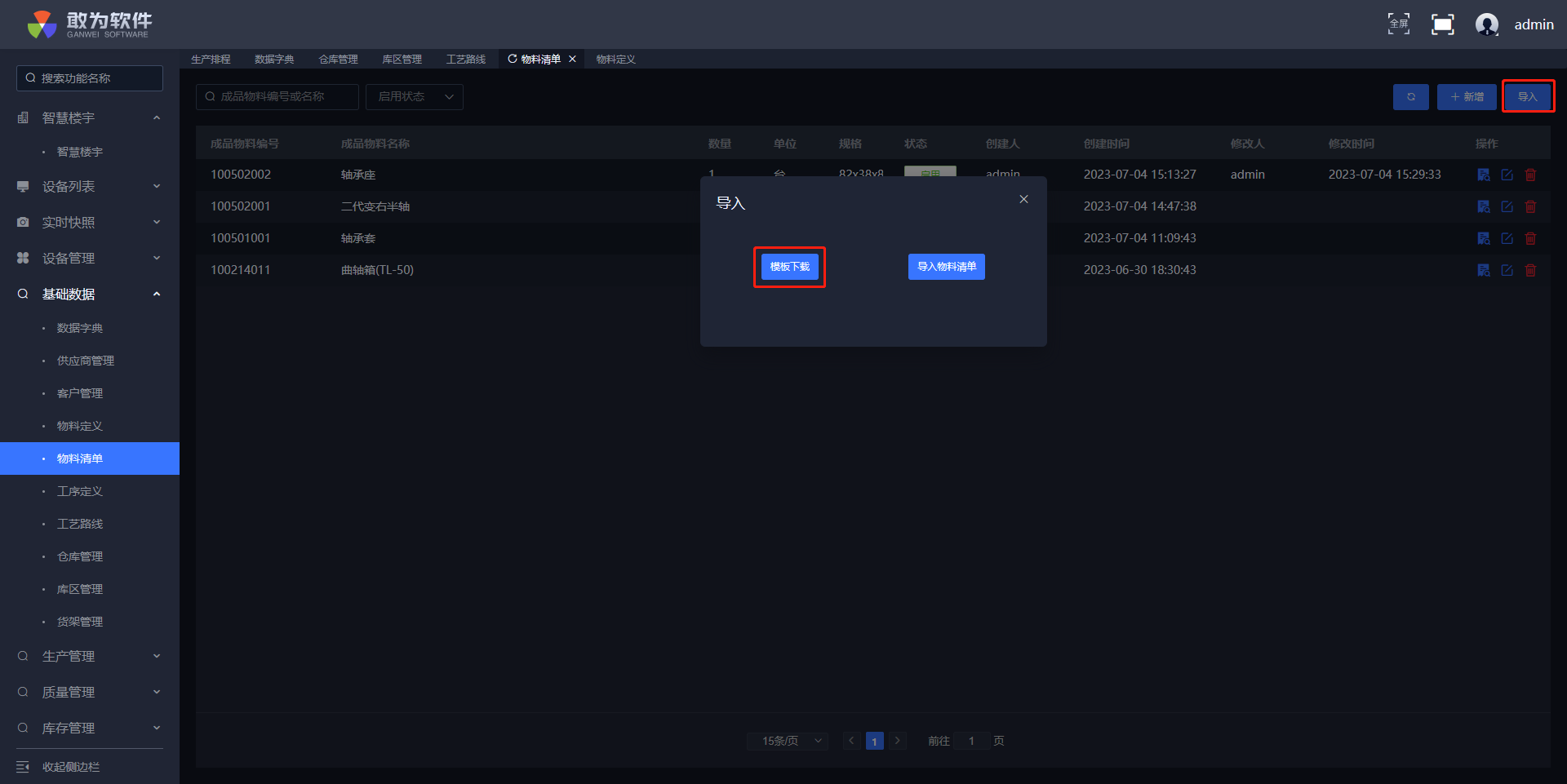Click the 导入物料清单 button

click(x=946, y=267)
